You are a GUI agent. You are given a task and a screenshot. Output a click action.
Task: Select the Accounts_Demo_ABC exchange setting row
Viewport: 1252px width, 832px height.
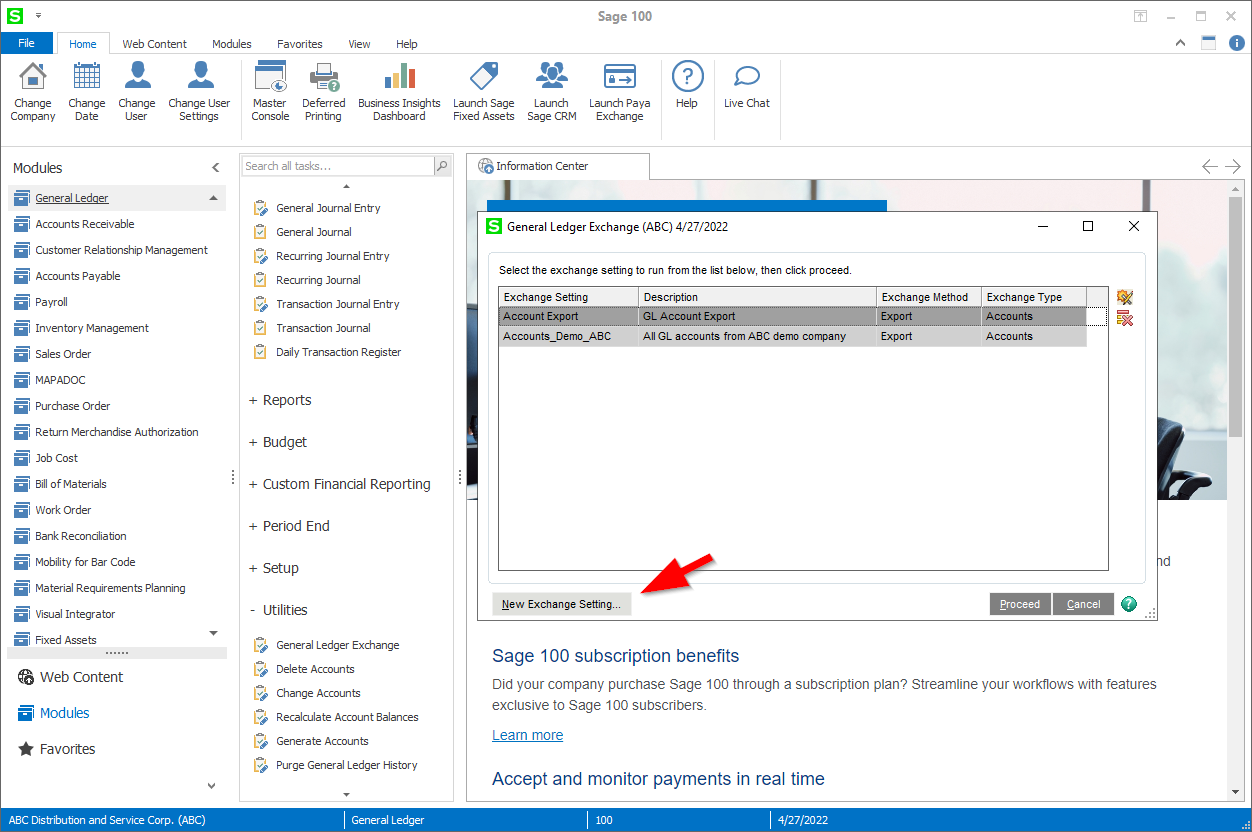(x=792, y=337)
